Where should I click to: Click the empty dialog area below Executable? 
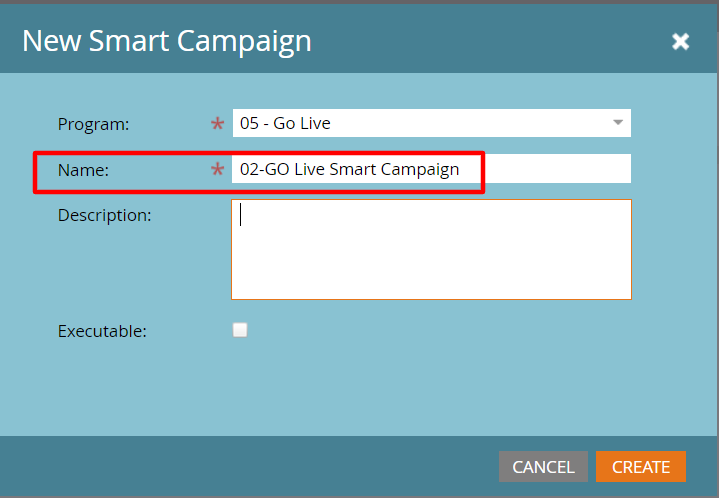click(358, 390)
